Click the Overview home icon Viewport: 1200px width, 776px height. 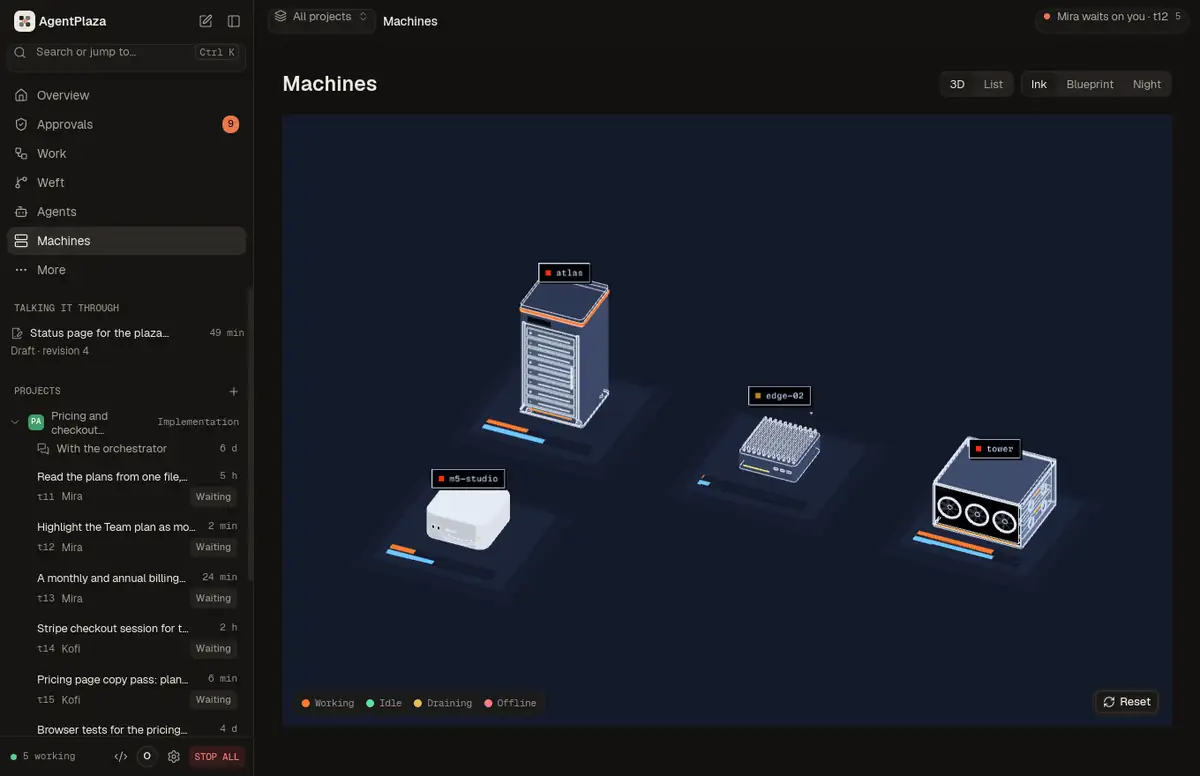21,95
